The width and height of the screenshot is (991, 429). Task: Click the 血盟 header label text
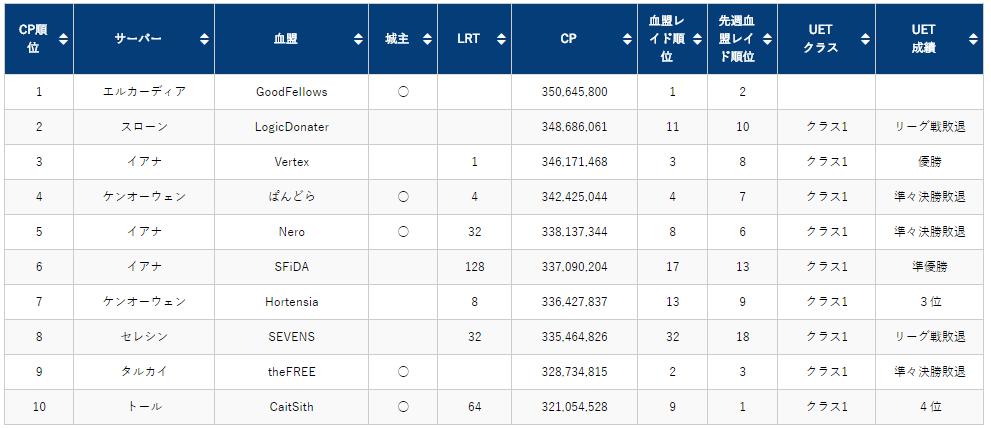pos(285,39)
